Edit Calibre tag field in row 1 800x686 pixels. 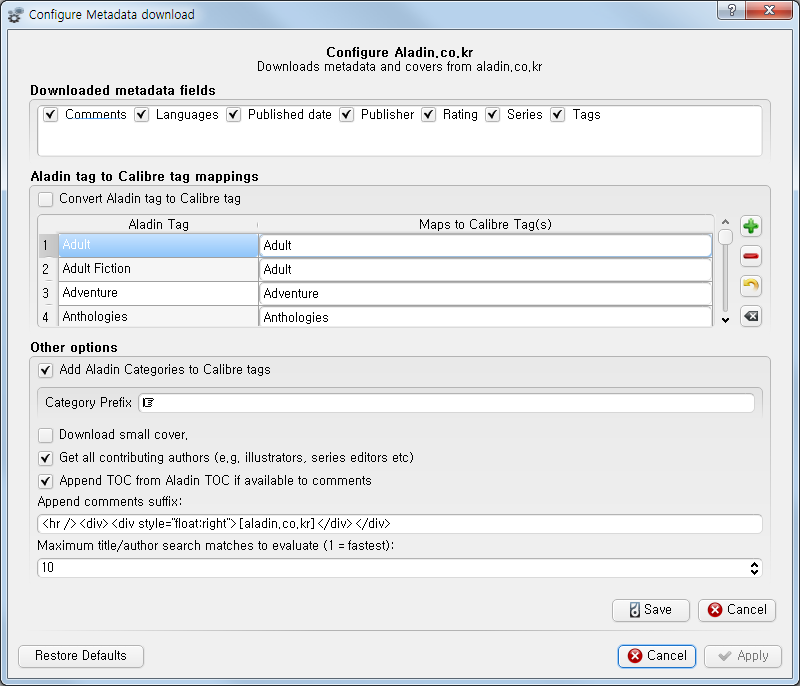(485, 245)
